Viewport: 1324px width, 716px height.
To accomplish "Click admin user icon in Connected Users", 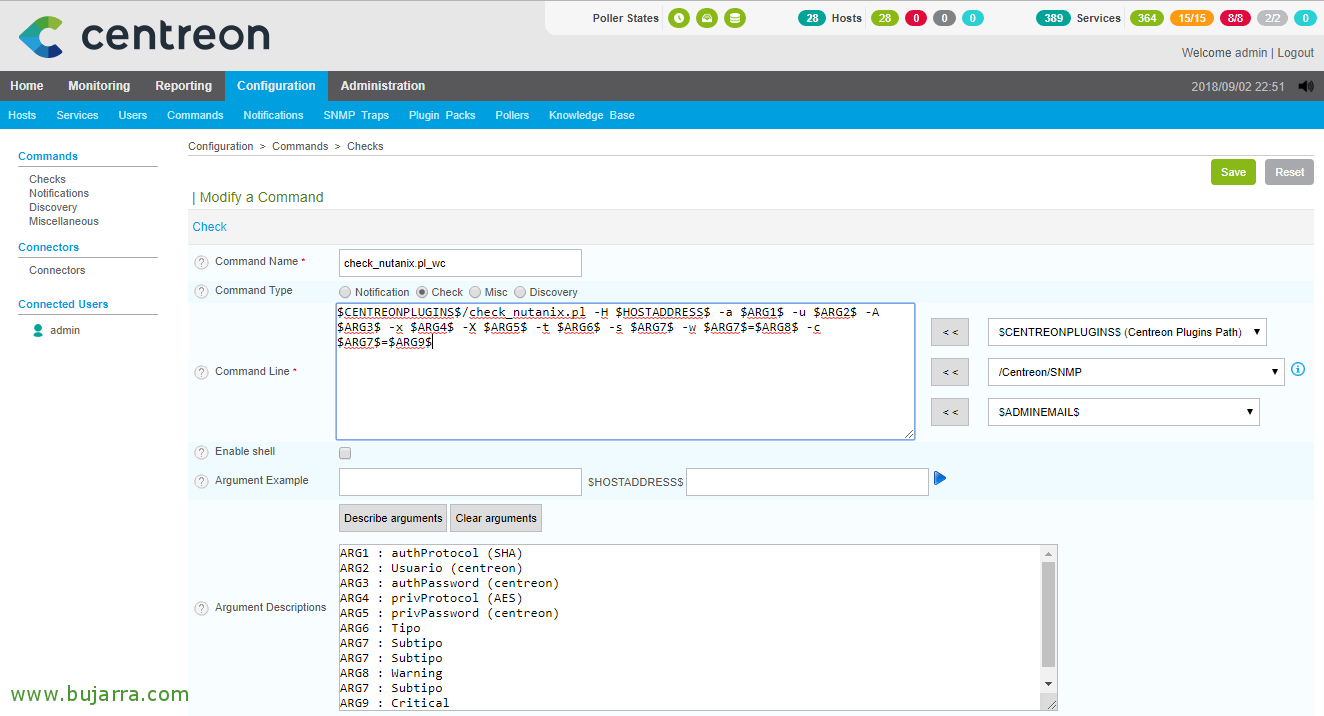I will (38, 330).
